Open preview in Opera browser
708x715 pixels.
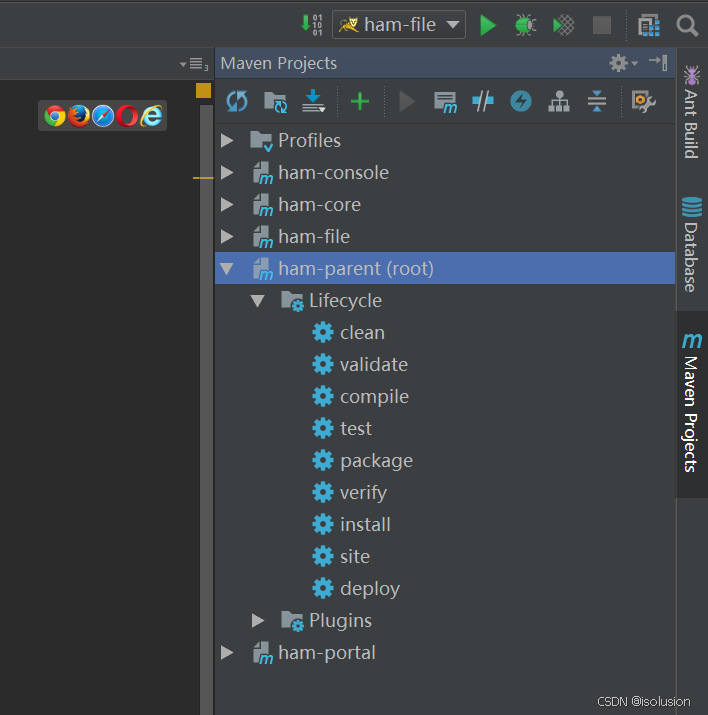[x=127, y=116]
